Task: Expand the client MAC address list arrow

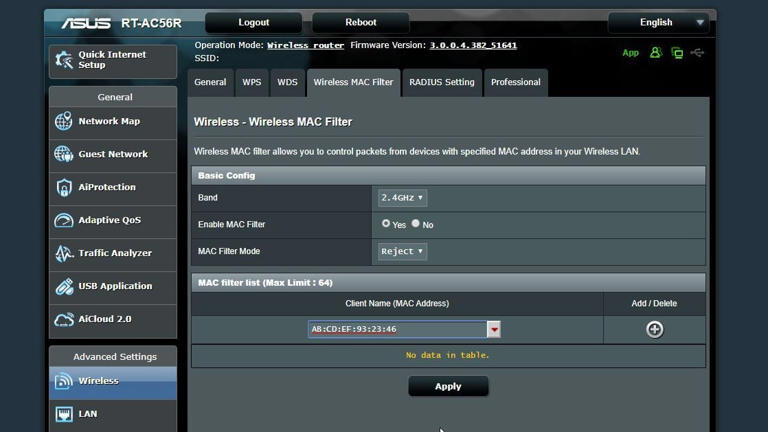Action: (493, 329)
